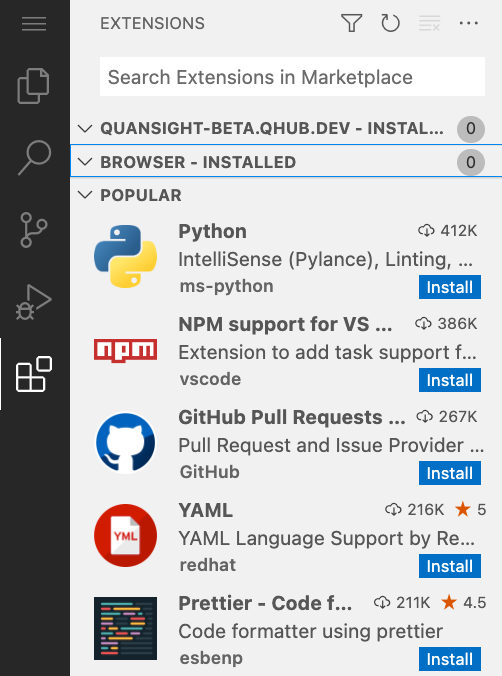Image resolution: width=502 pixels, height=676 pixels.
Task: Click the EXTENSIONS panel title
Action: [152, 23]
